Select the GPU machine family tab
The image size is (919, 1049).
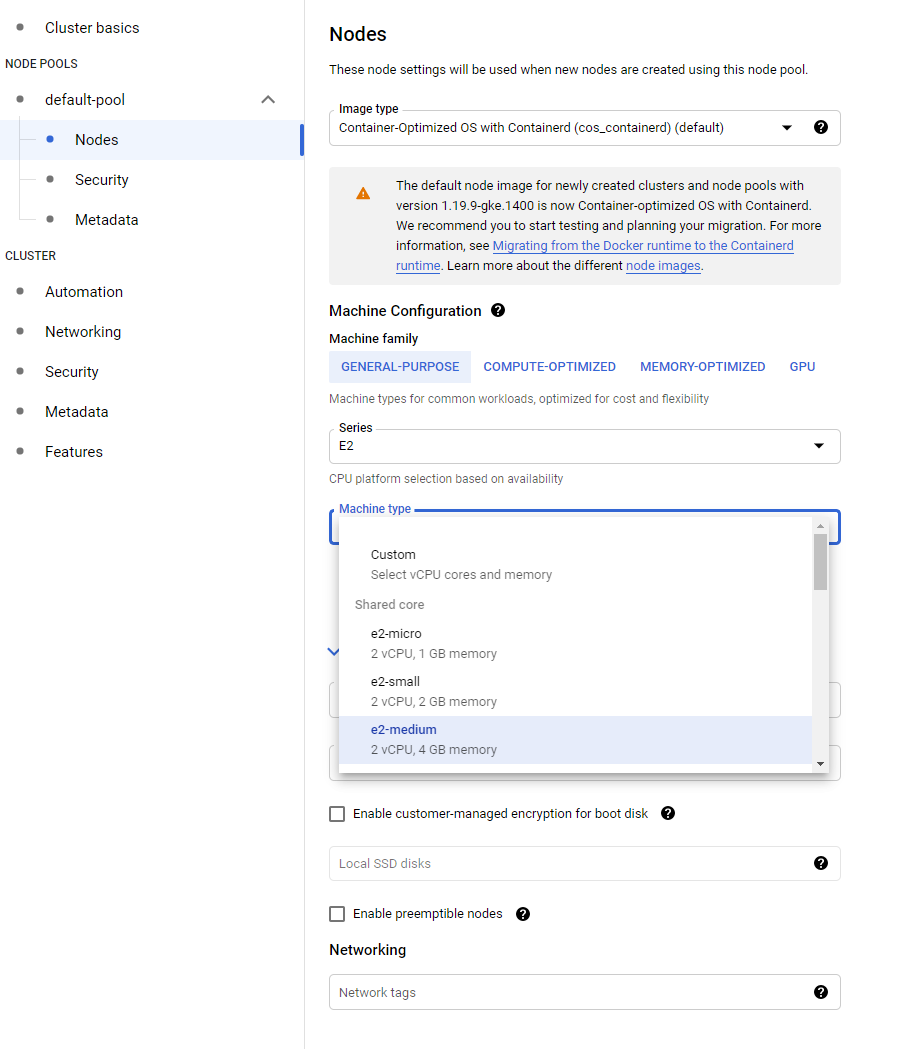(x=801, y=366)
